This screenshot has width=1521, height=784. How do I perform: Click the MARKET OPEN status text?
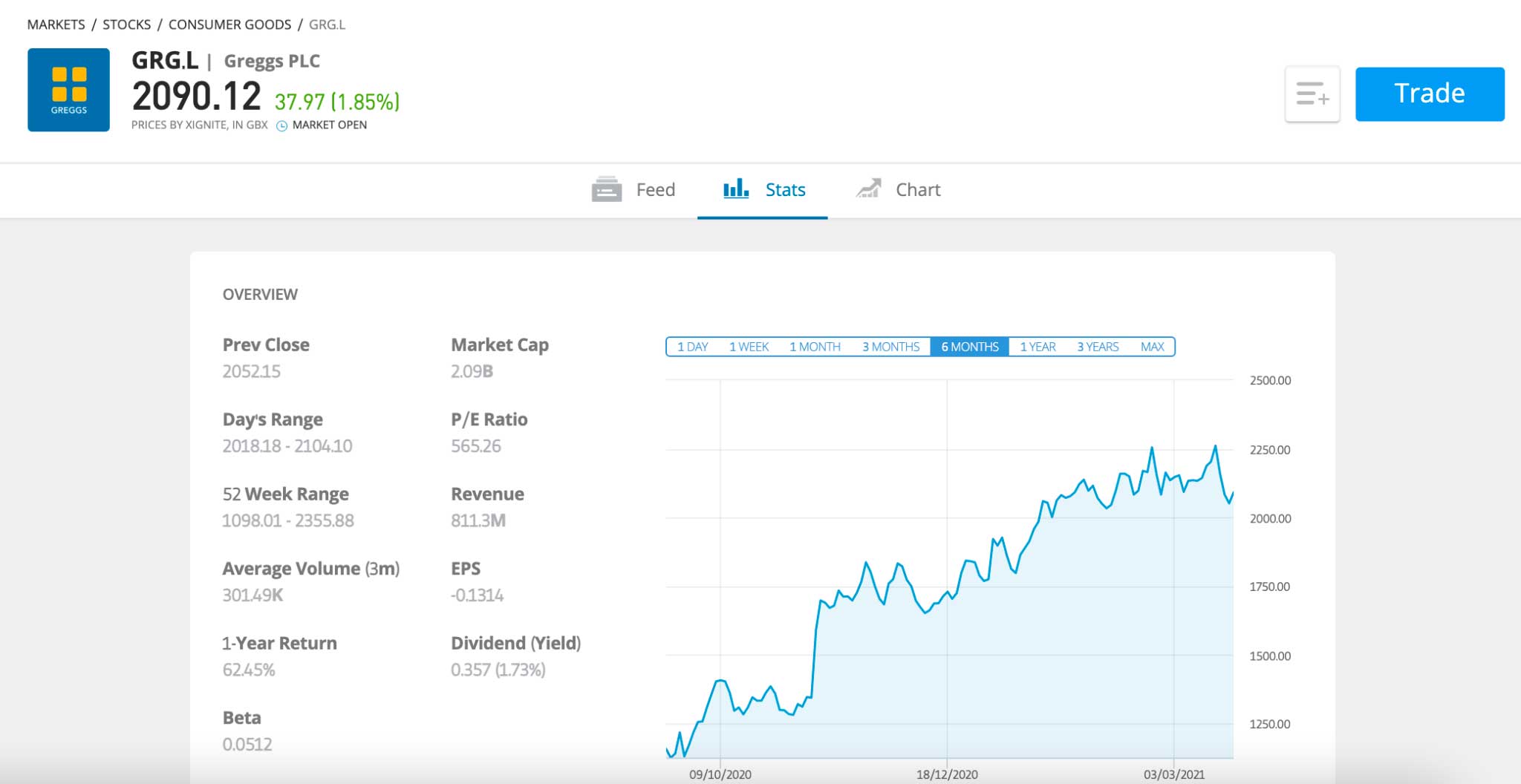pos(330,125)
